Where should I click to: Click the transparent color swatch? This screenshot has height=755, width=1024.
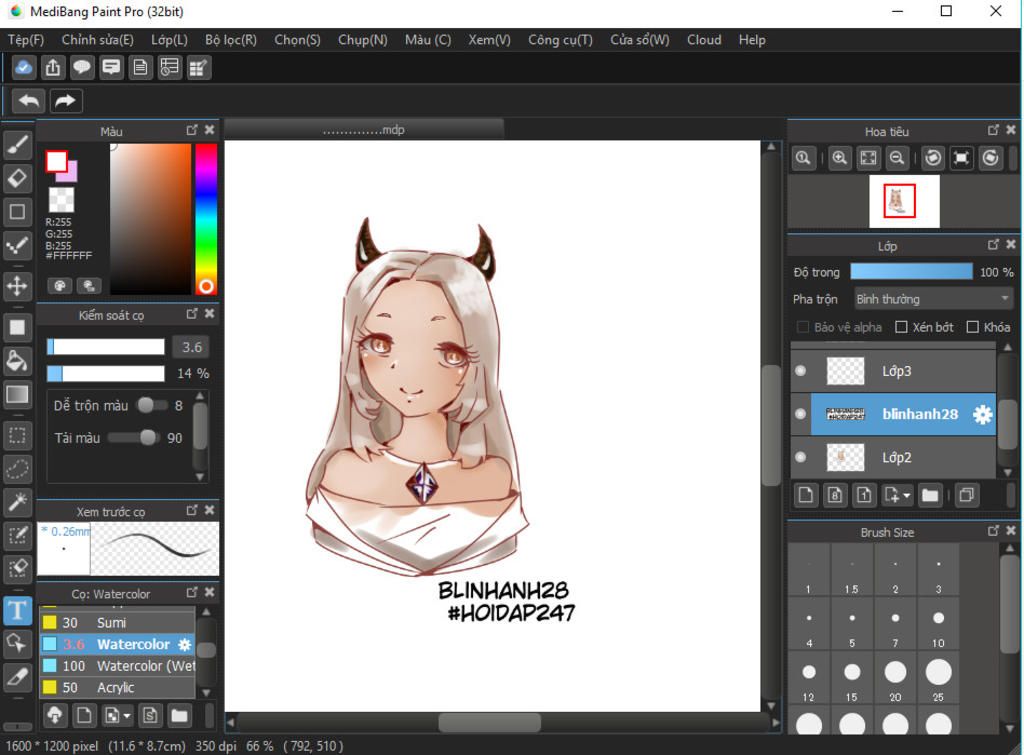coord(61,200)
